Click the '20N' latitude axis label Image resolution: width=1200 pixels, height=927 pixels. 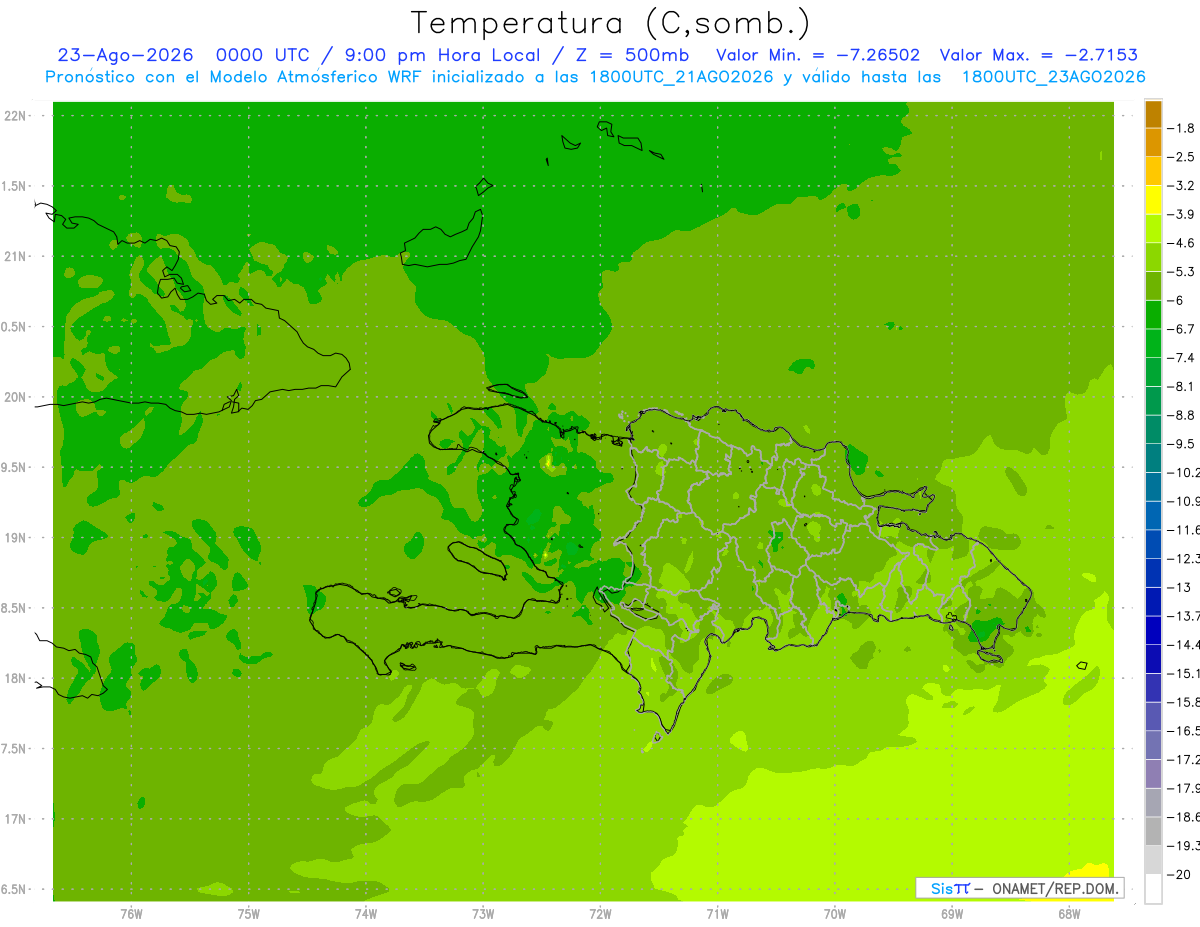pos(16,398)
